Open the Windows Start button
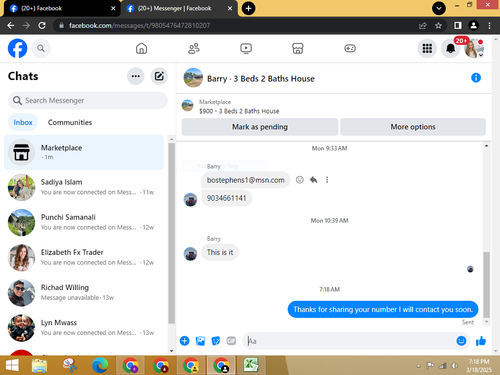The image size is (500, 375). pos(12,365)
